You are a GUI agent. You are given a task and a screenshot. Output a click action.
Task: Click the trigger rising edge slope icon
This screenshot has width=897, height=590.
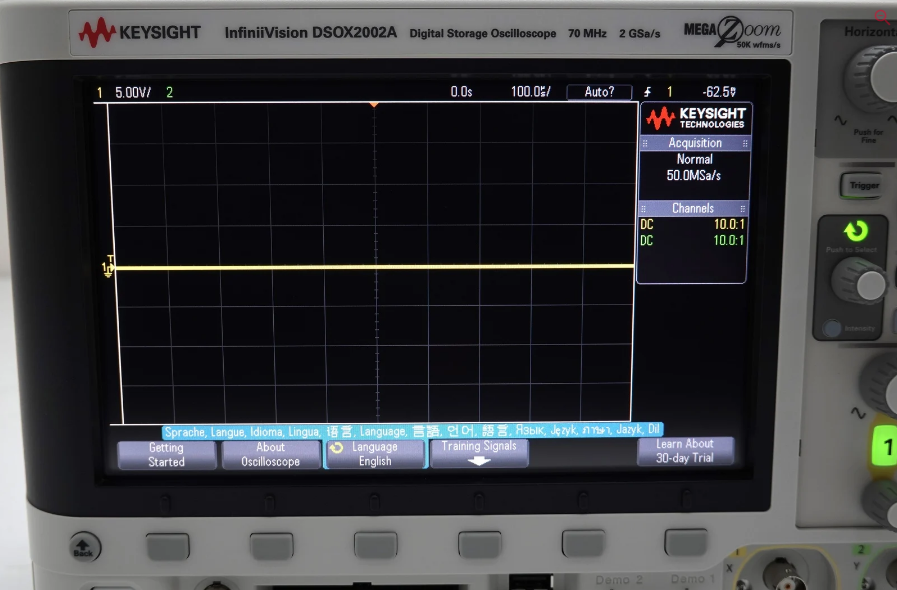(x=649, y=92)
